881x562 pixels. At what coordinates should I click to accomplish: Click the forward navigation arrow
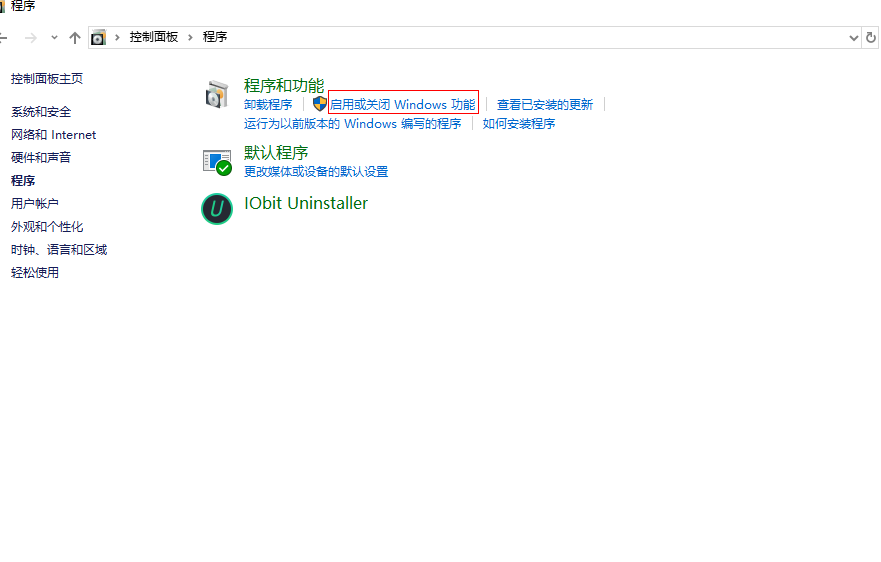[31, 38]
